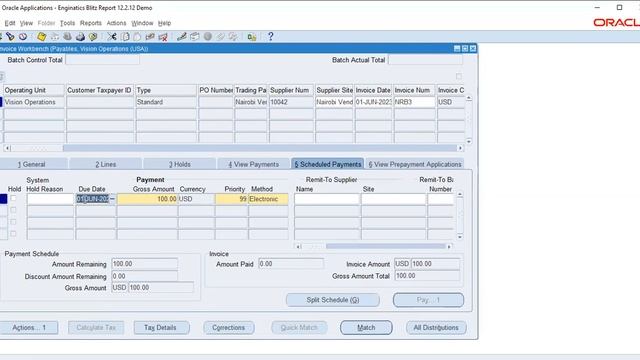Click the Operating Unit cell Vision Operations
Viewport: 640px width, 360px height.
(x=34, y=102)
